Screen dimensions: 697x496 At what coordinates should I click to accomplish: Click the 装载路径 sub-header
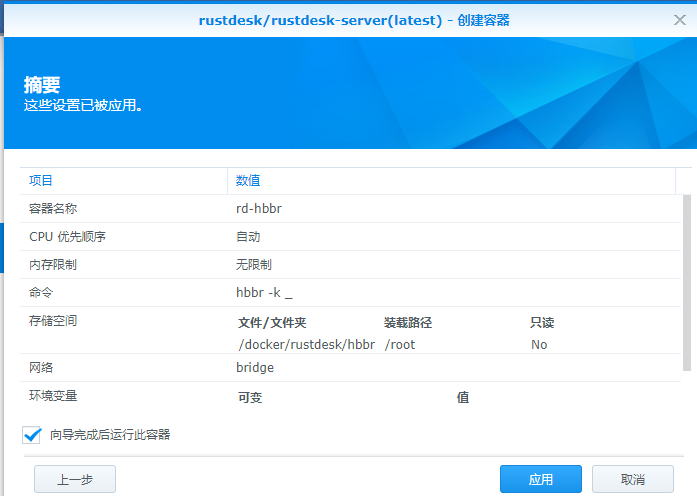[x=408, y=323]
